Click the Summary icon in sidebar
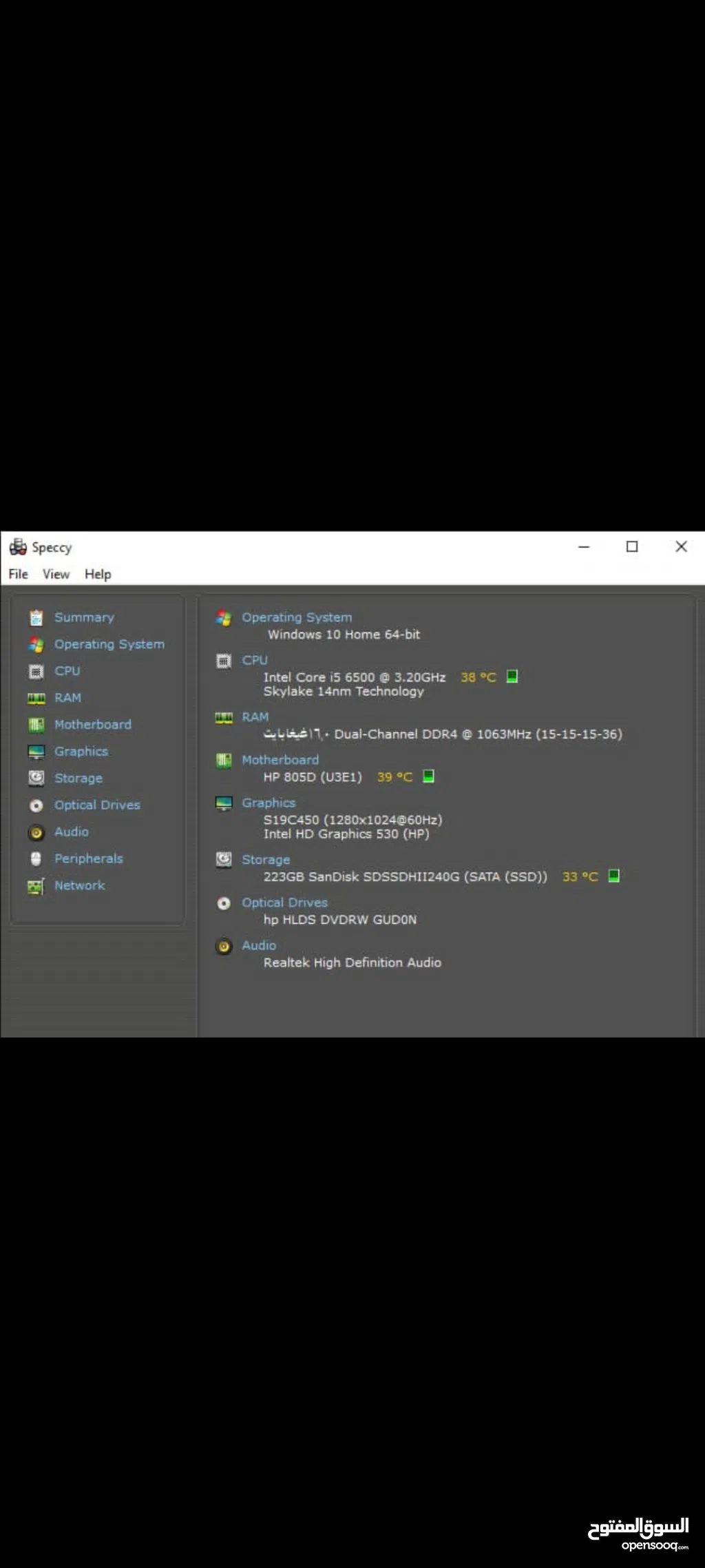The width and height of the screenshot is (705, 1568). point(36,617)
